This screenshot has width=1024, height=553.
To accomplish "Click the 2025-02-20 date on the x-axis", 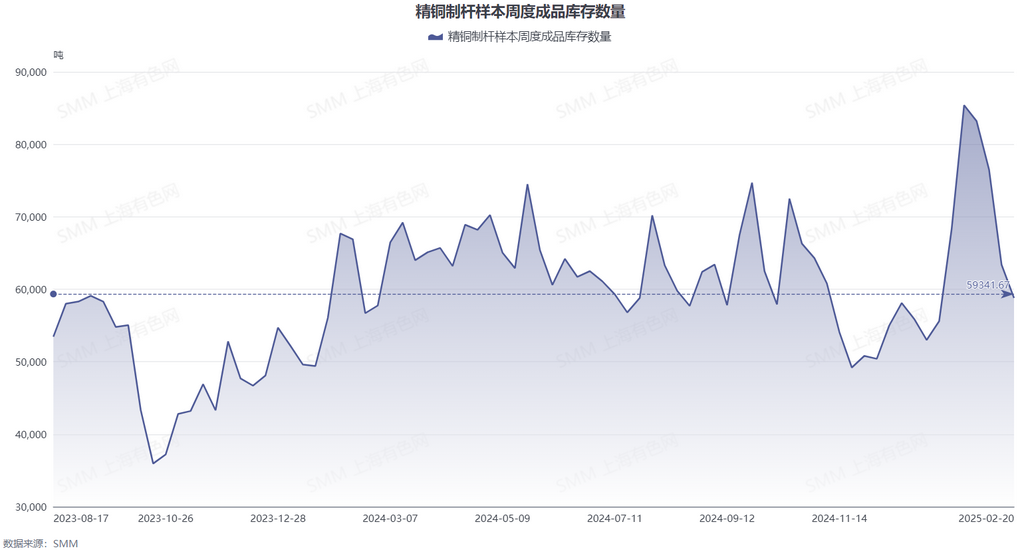I will [986, 519].
